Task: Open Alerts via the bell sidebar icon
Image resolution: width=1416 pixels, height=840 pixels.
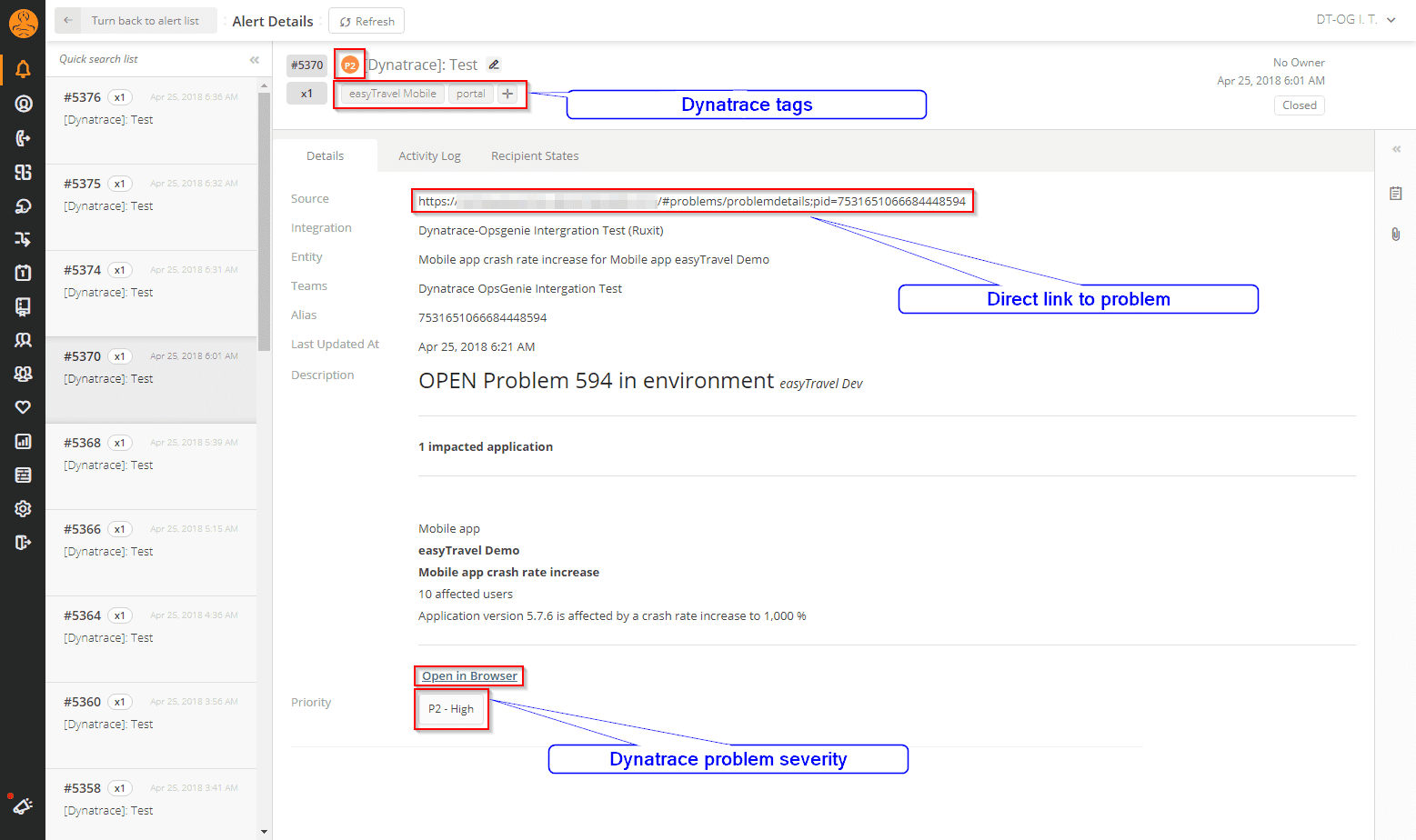Action: [23, 69]
